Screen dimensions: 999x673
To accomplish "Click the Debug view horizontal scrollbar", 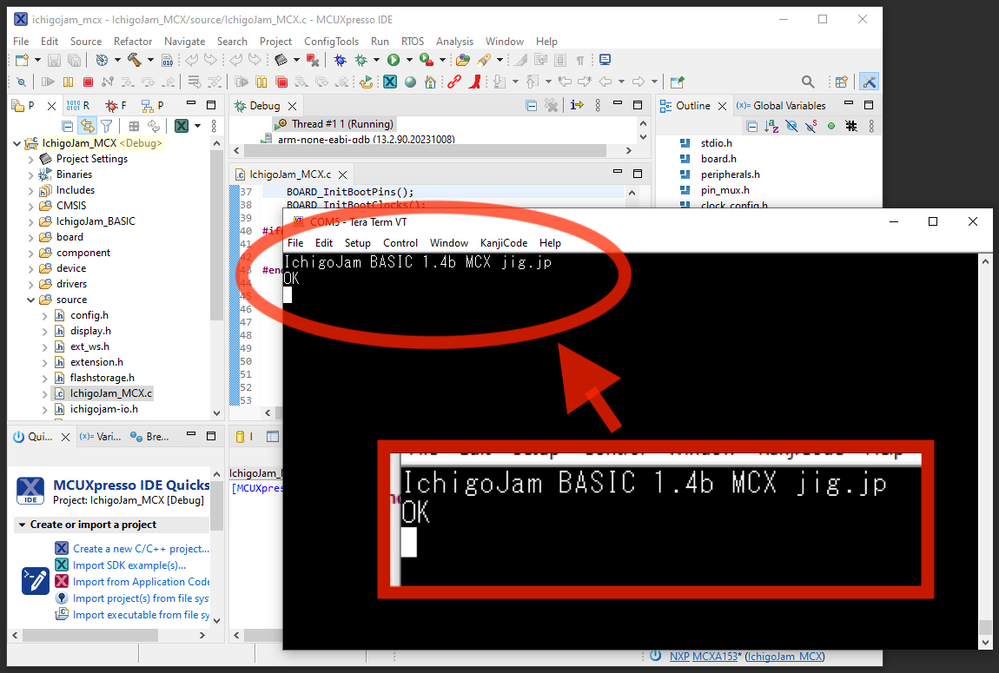I will 424,151.
